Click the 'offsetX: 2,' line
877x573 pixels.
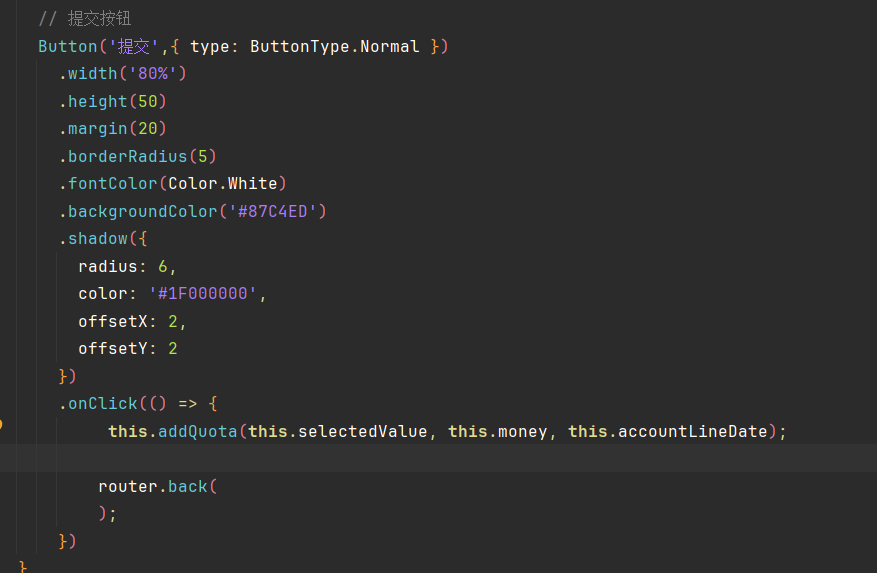(x=132, y=321)
